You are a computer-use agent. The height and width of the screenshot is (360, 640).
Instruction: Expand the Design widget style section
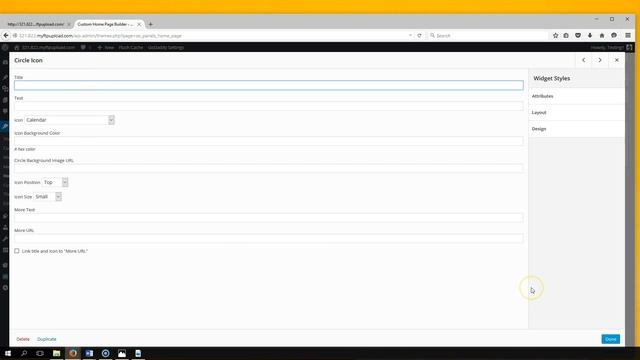click(576, 129)
